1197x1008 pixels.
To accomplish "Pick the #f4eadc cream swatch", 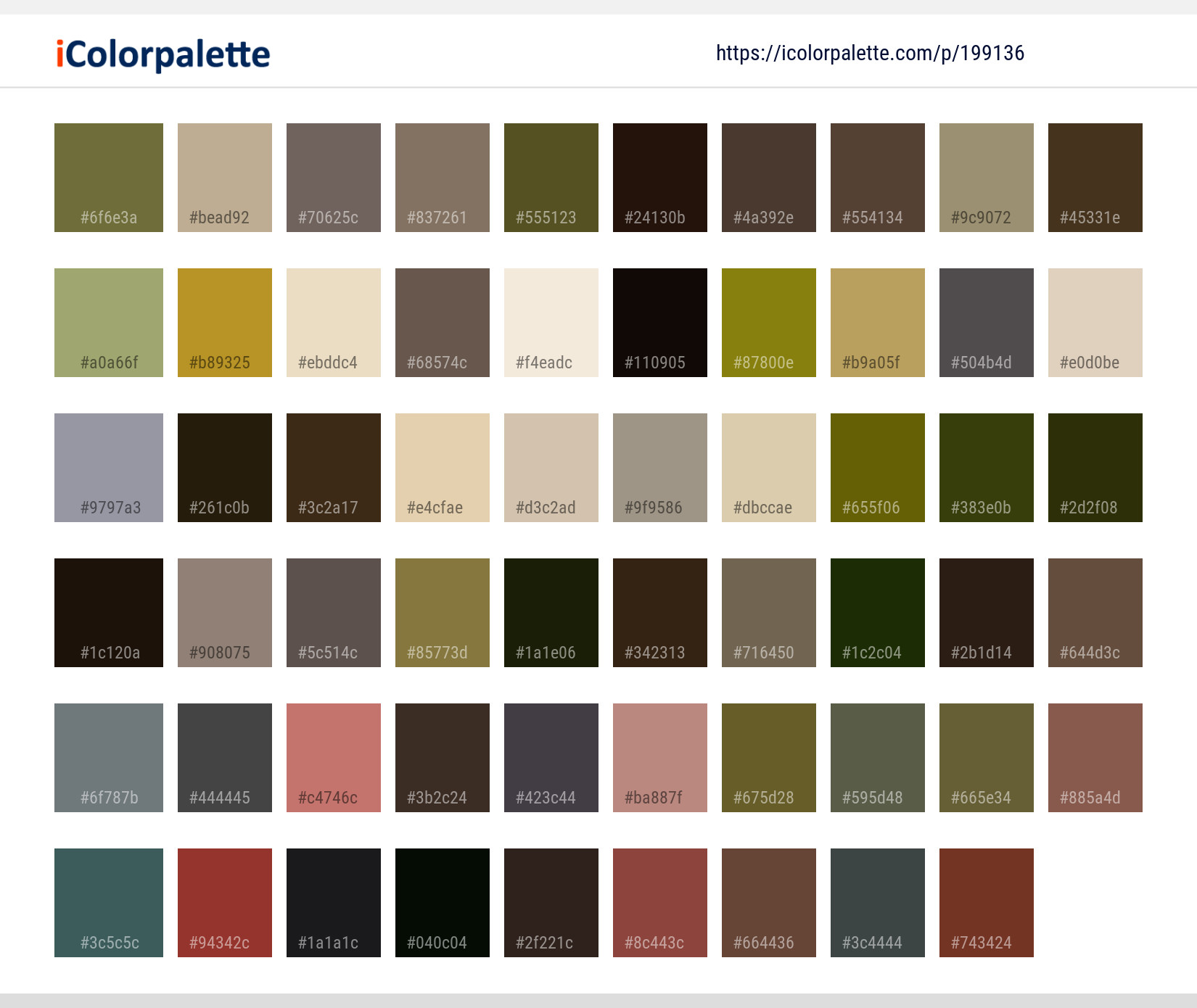I will coord(551,323).
